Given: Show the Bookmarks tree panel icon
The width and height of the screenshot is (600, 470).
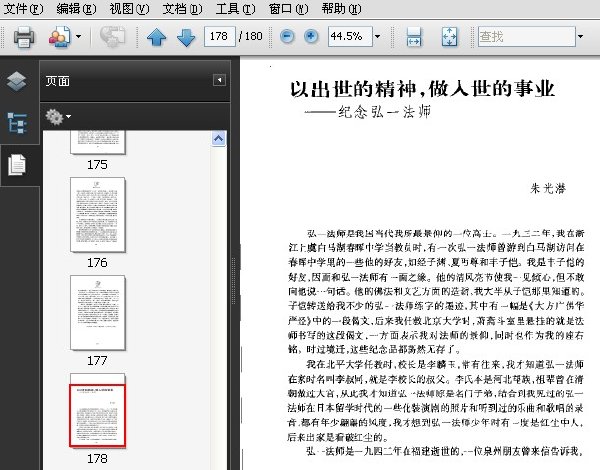Looking at the screenshot, I should click(x=17, y=123).
